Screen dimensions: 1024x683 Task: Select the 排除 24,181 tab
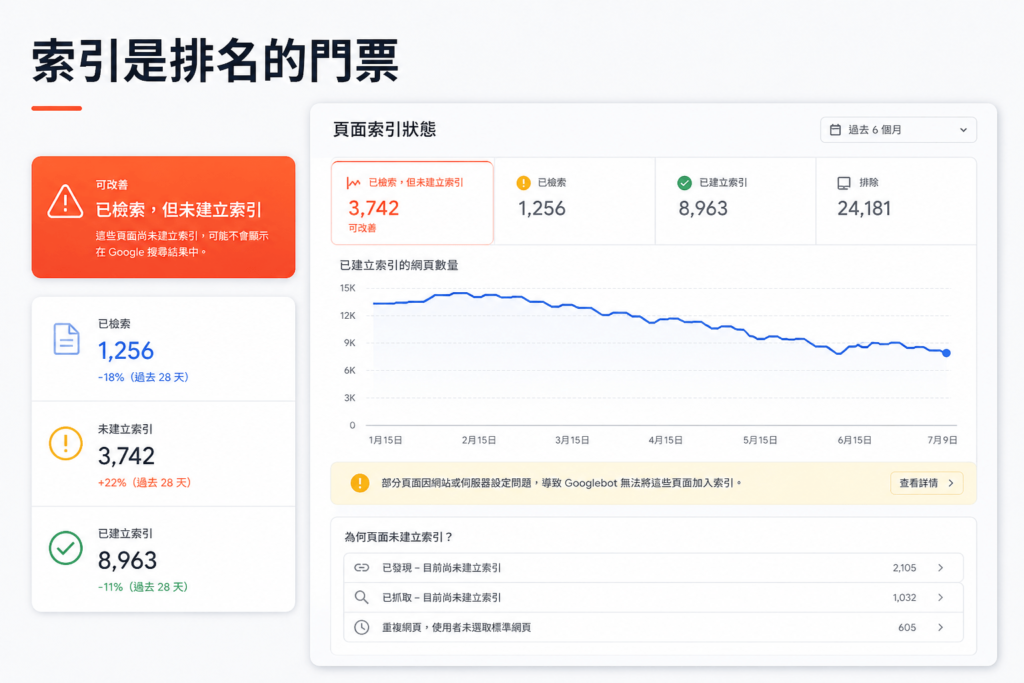[896, 201]
